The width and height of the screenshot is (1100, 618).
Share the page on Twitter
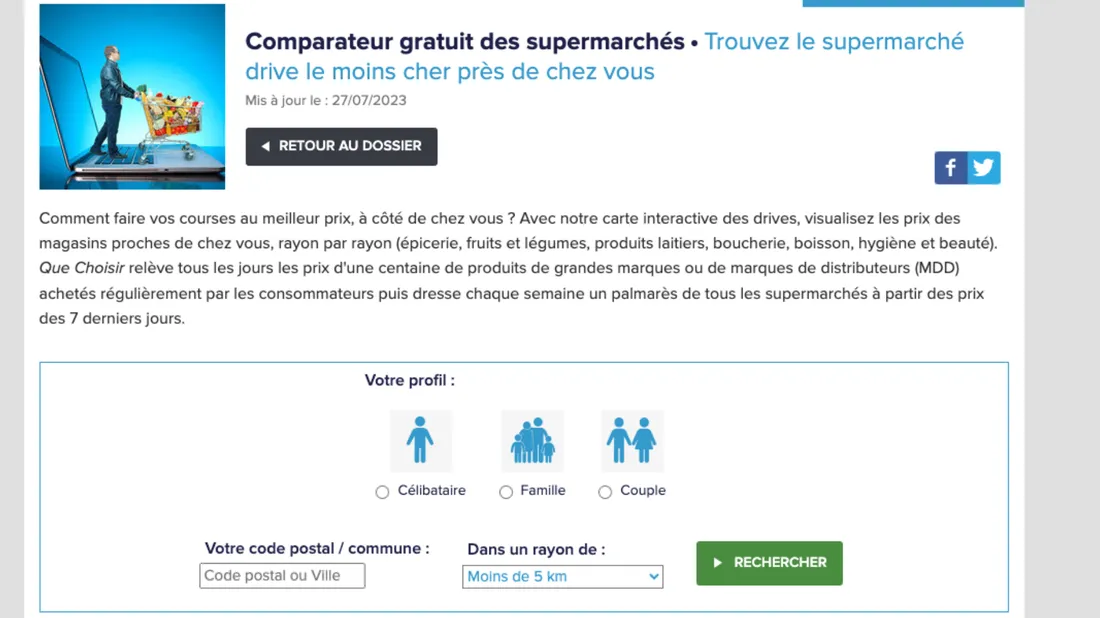[984, 167]
